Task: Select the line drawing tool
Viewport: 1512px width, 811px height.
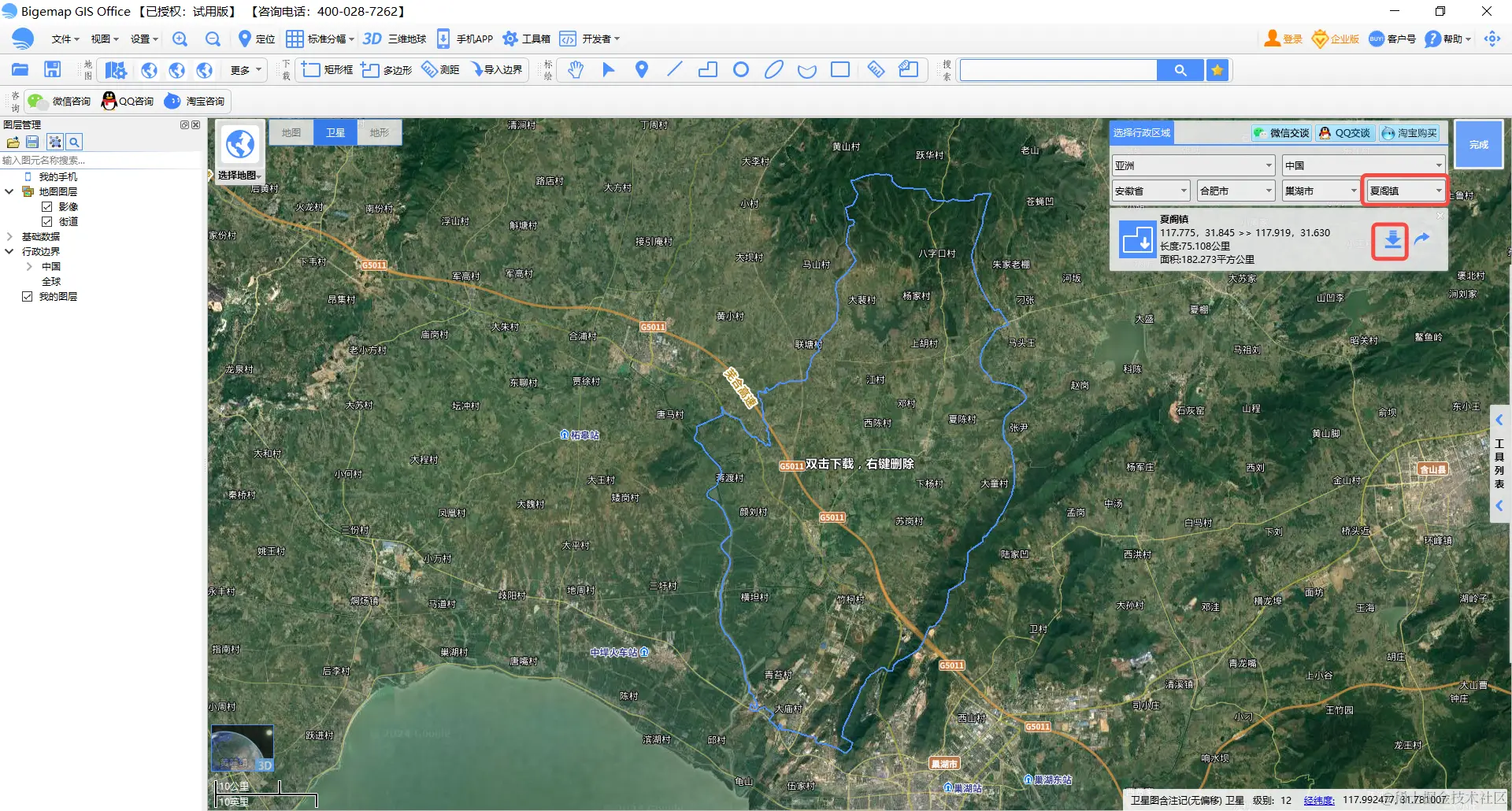Action: (675, 70)
